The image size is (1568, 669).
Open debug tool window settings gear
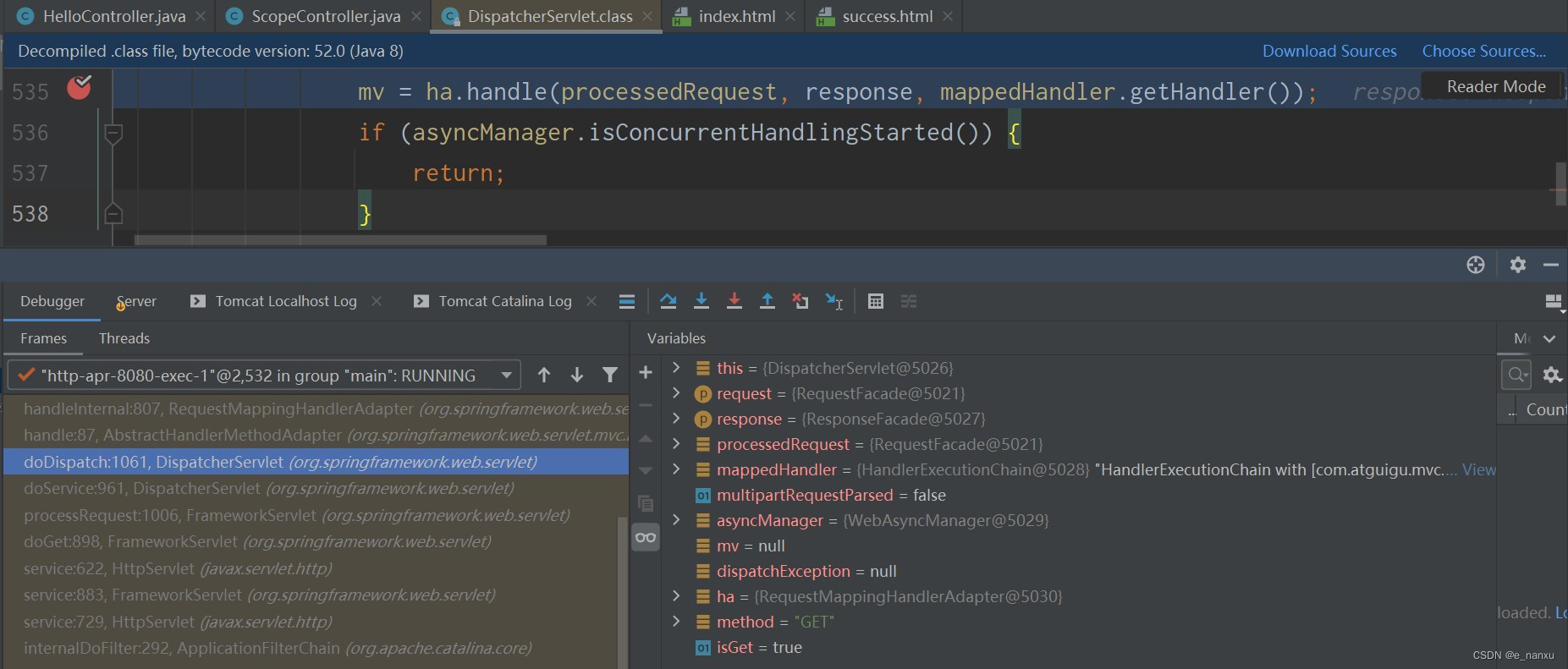(x=1518, y=265)
